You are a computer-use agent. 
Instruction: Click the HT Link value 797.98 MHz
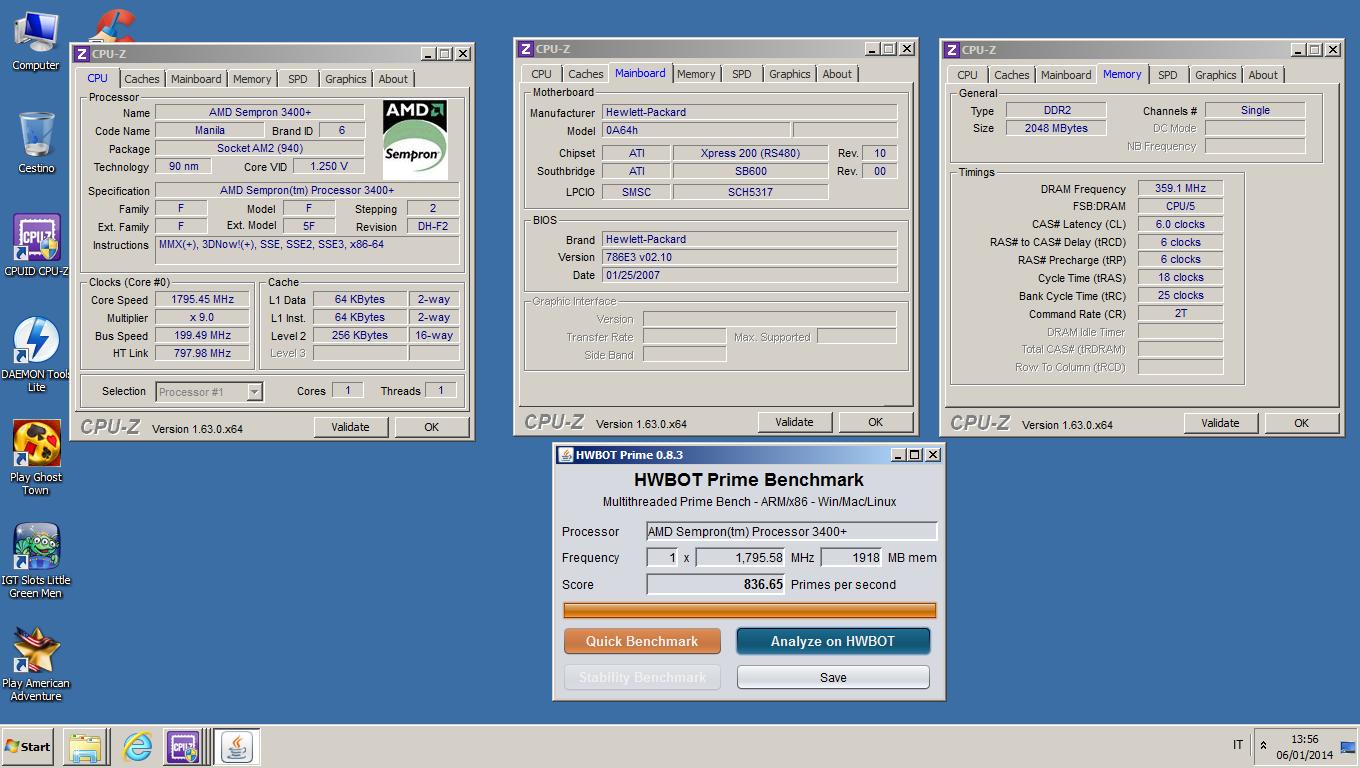point(204,353)
